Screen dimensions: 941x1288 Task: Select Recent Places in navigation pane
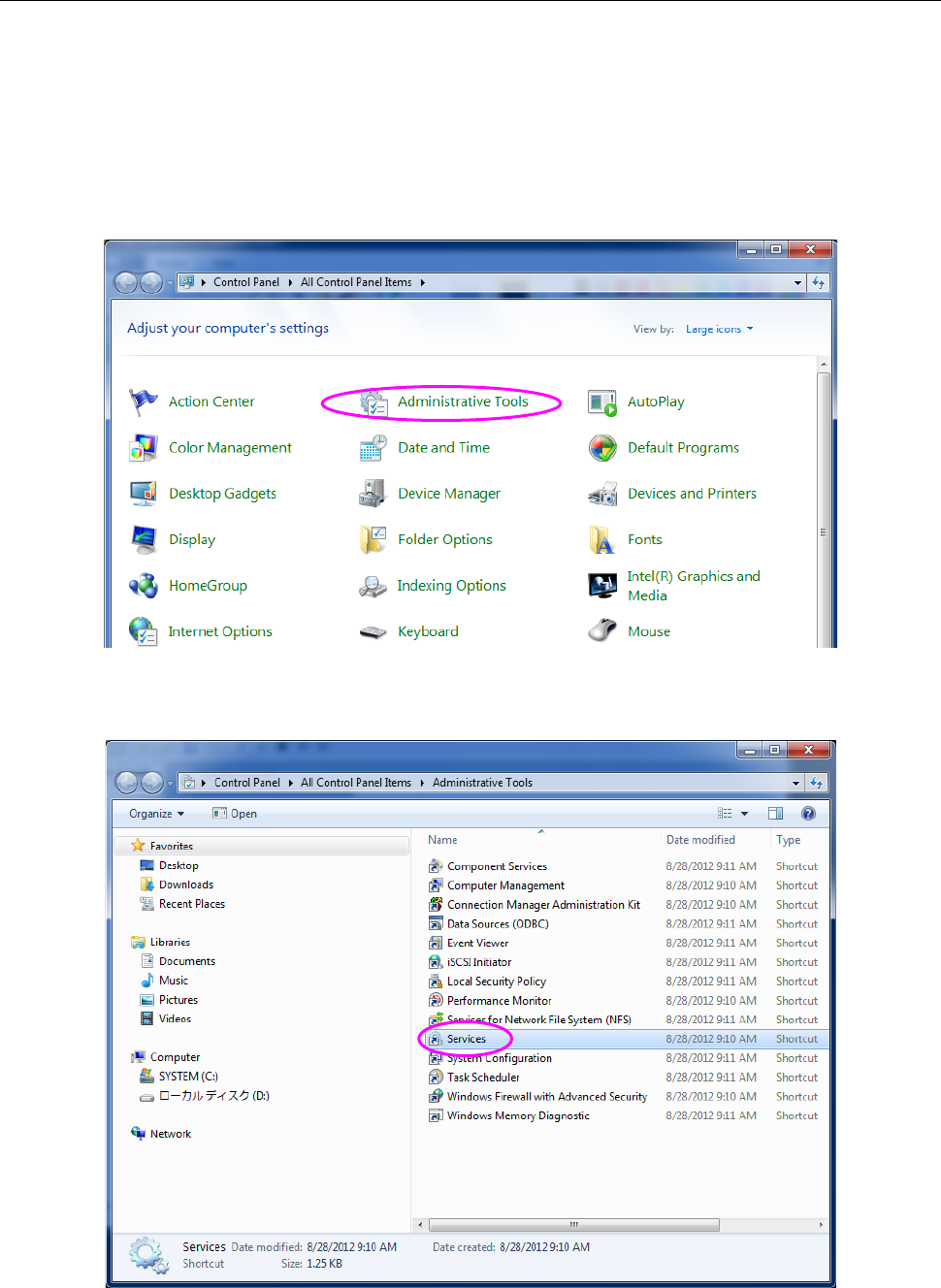point(192,904)
